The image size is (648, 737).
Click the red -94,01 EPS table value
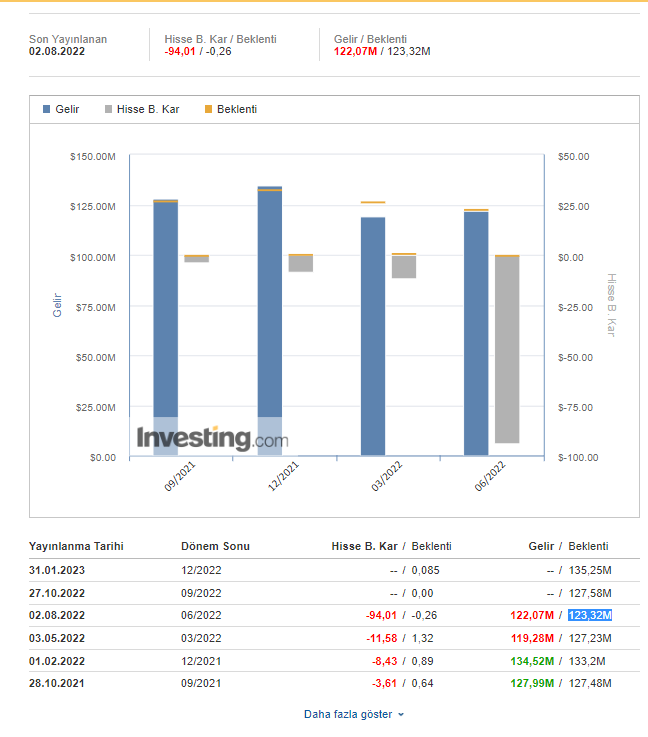pyautogui.click(x=381, y=616)
